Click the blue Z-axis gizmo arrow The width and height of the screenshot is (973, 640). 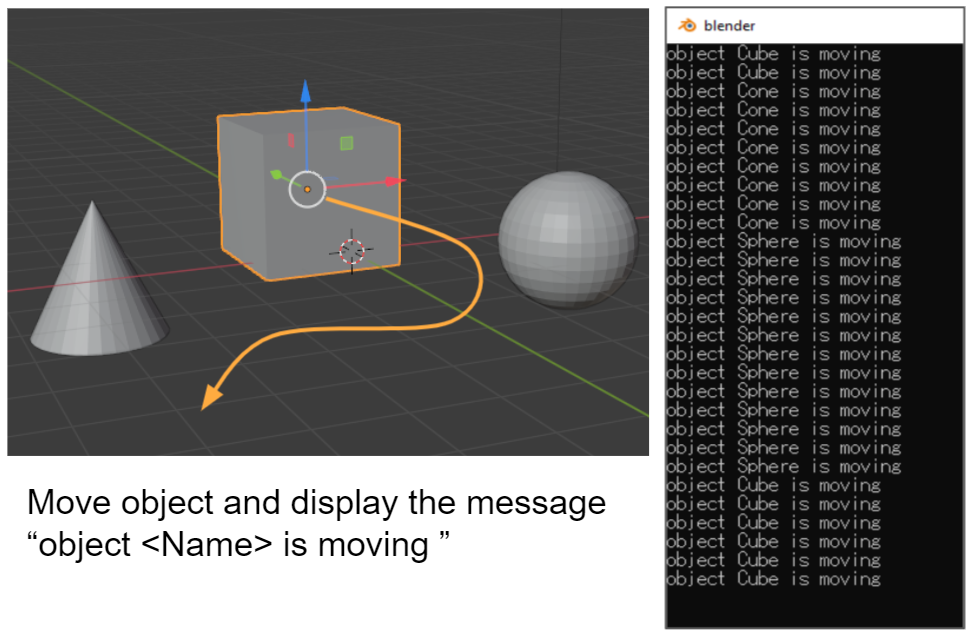click(305, 91)
